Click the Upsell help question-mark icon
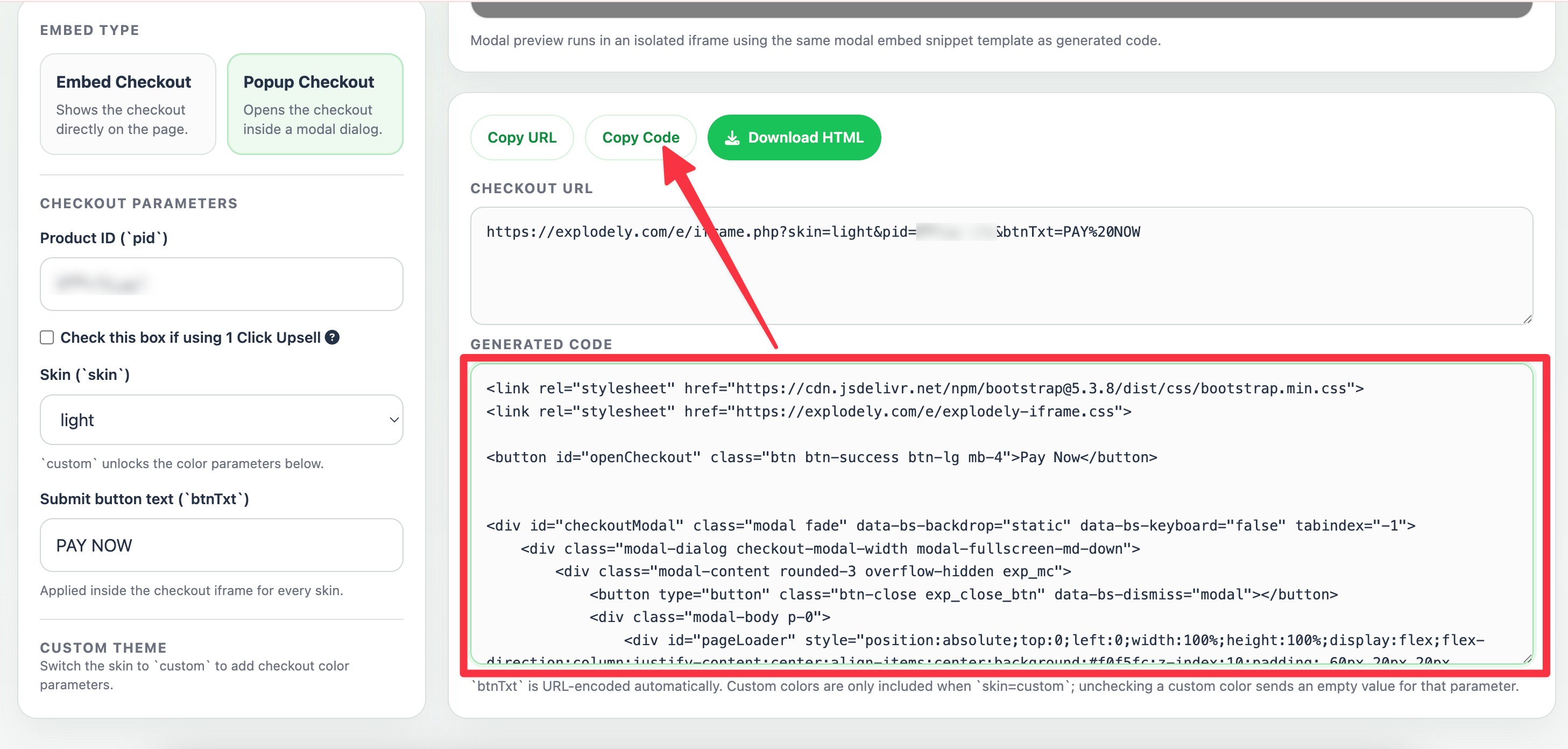Viewport: 1568px width, 749px height. (332, 337)
